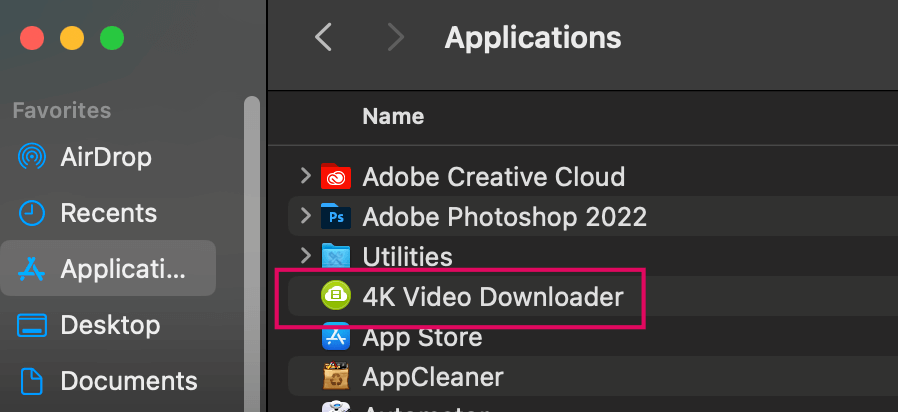Select the App Store row name

pyautogui.click(x=422, y=338)
